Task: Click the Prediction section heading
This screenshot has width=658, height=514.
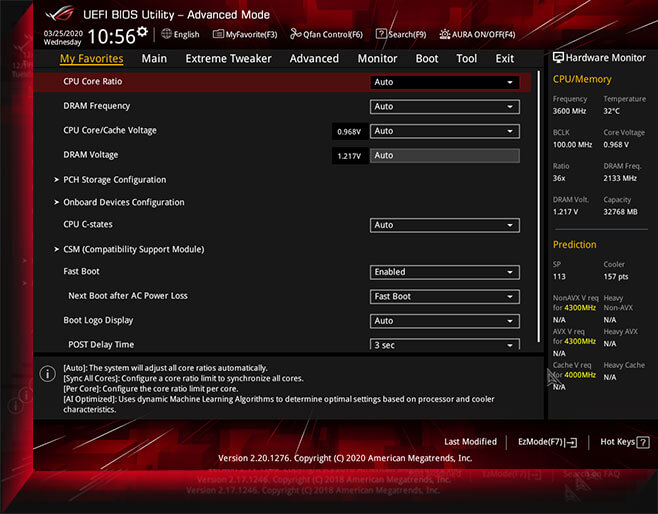Action: [574, 245]
